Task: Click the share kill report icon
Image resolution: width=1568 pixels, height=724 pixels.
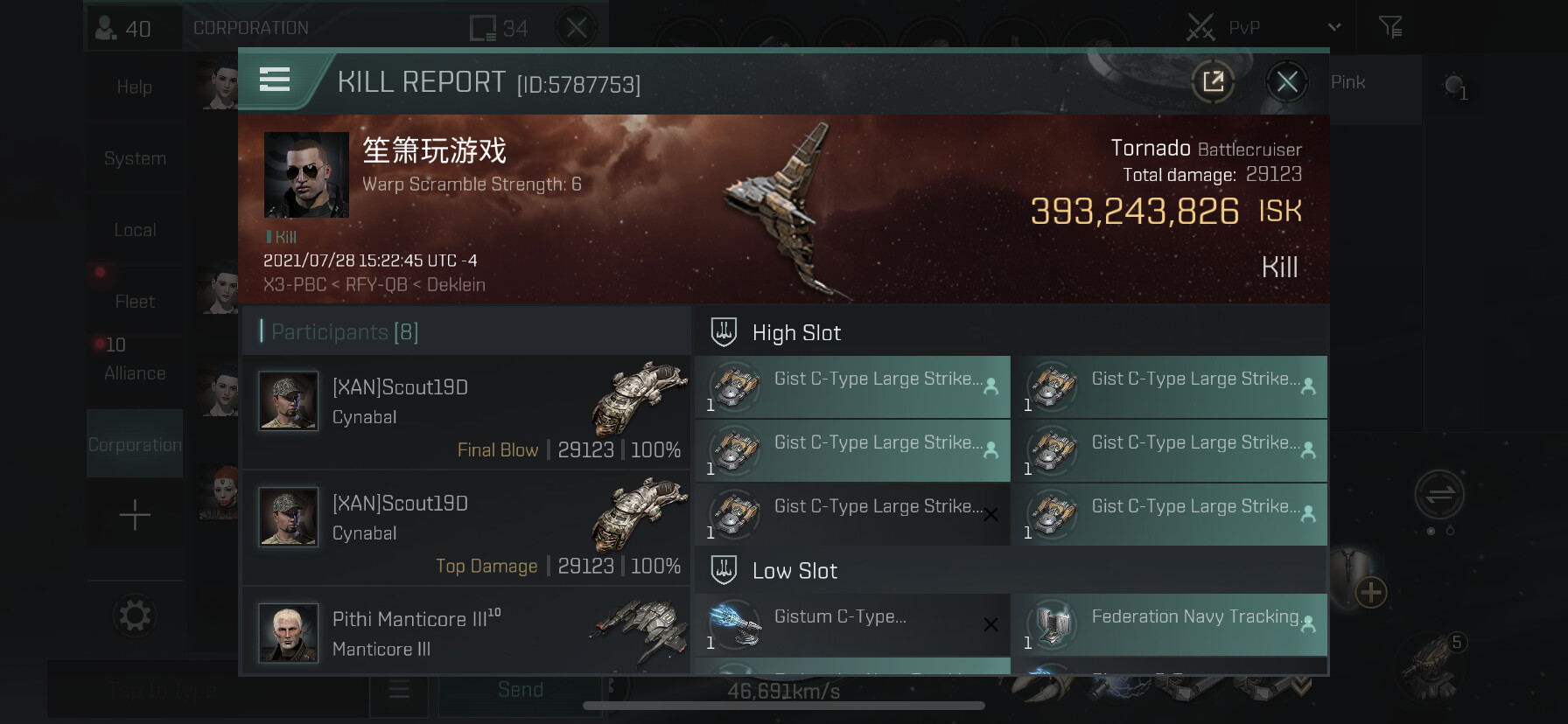Action: (x=1213, y=82)
